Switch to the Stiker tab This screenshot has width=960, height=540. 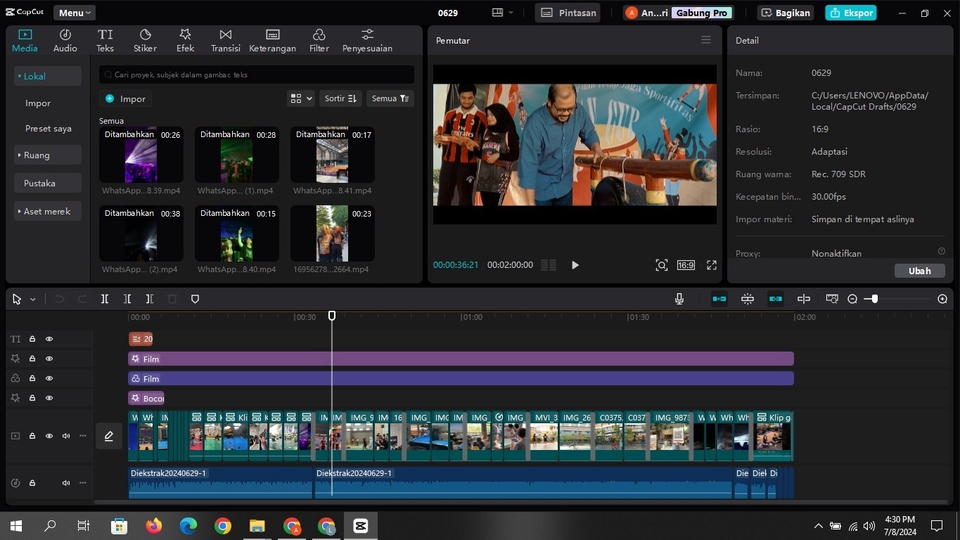tap(145, 40)
